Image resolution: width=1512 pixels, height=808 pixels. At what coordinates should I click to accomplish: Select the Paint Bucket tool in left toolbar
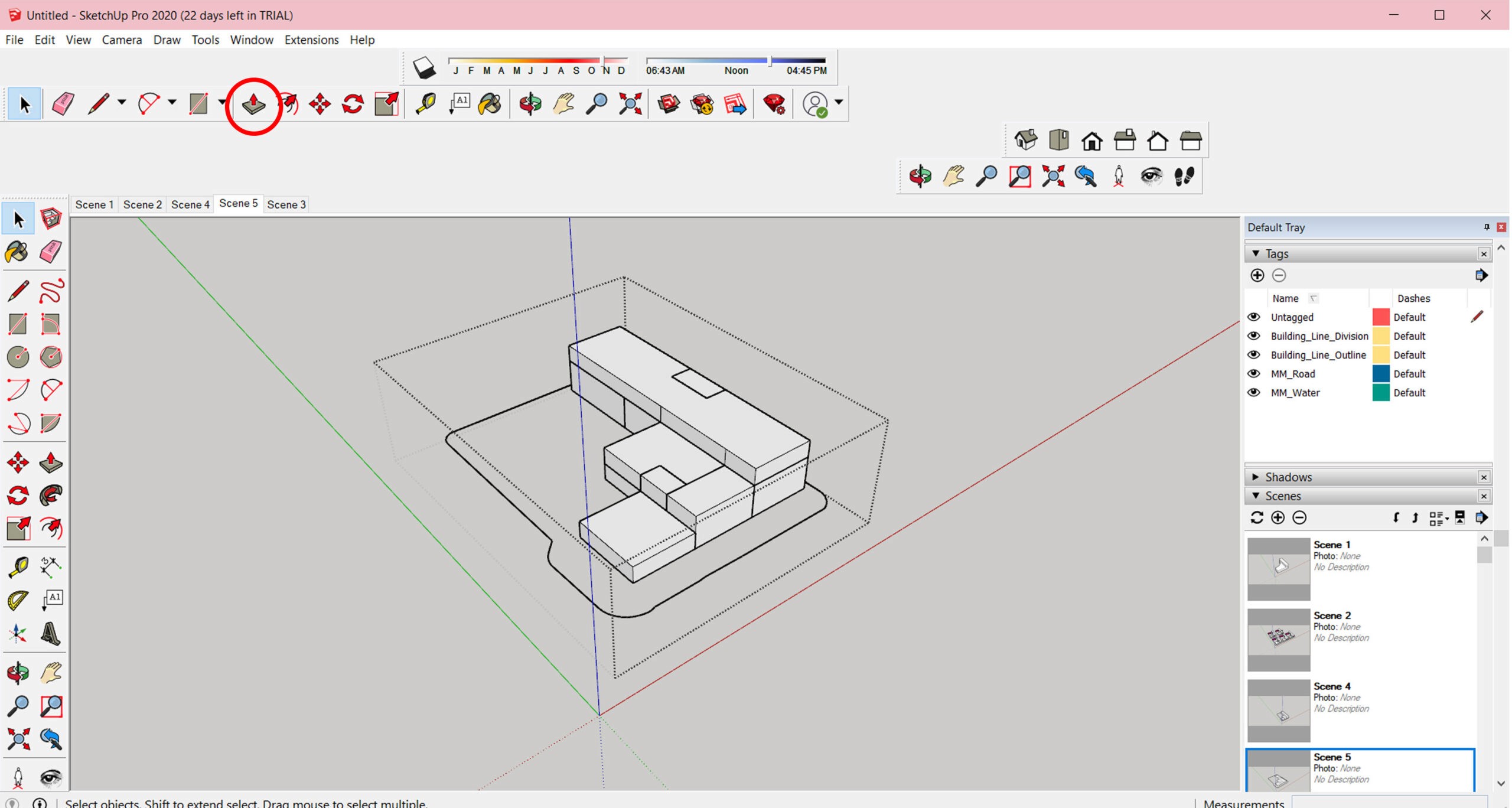coord(17,252)
